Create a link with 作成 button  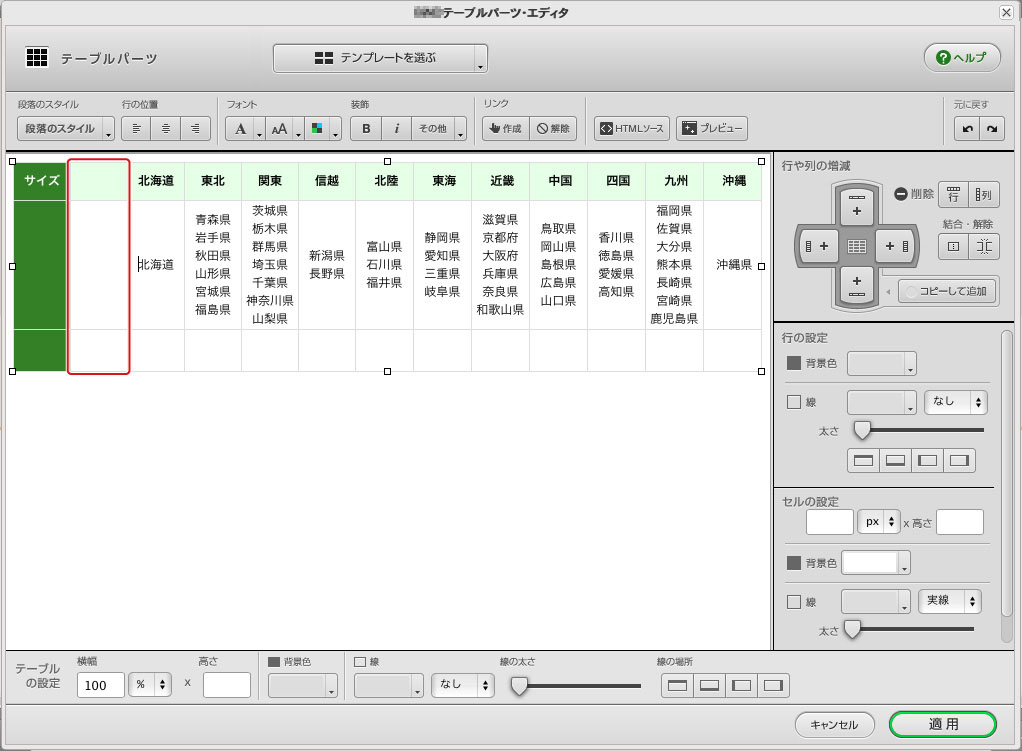(x=506, y=128)
